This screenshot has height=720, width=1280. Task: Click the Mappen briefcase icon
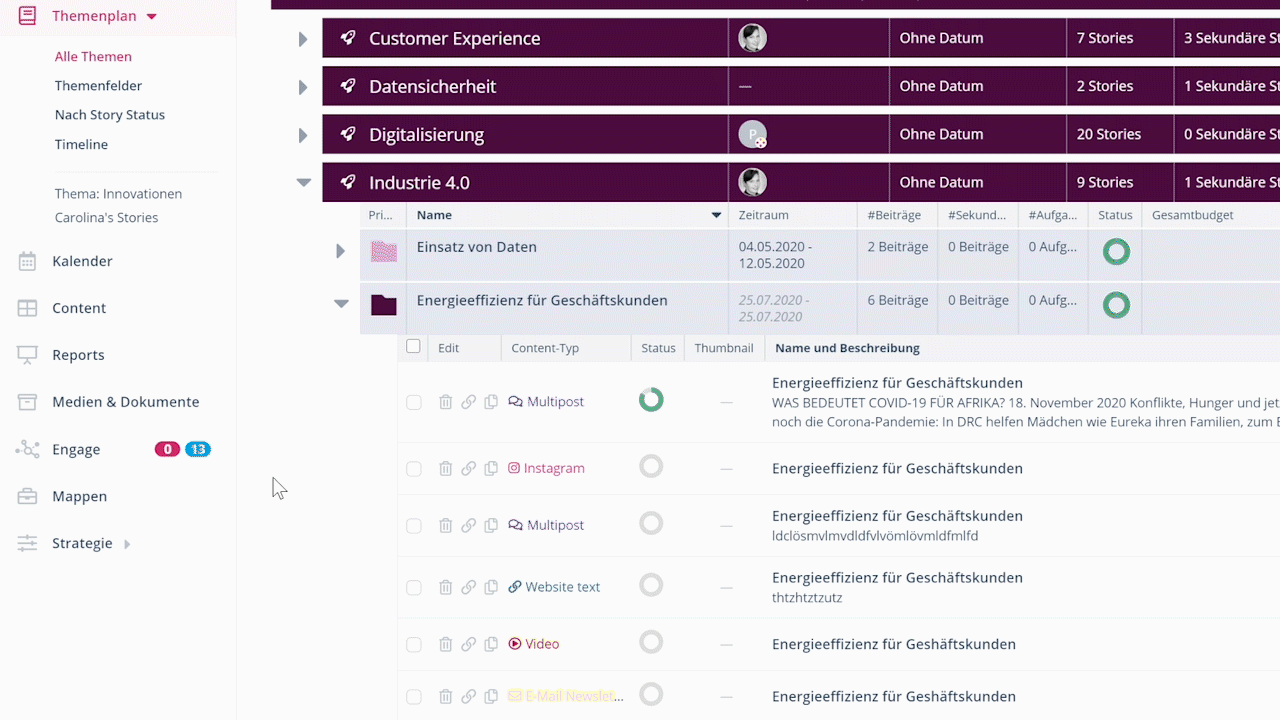(27, 496)
